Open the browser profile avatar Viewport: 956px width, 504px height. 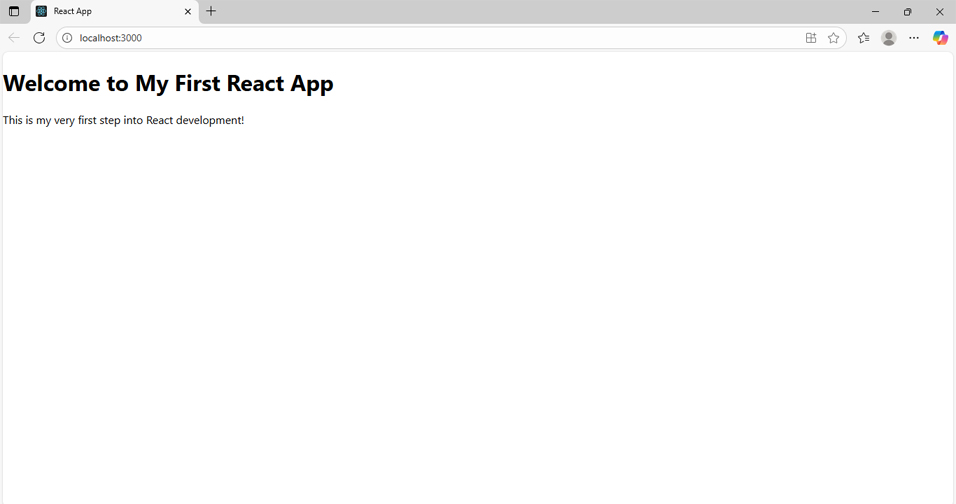tap(889, 38)
